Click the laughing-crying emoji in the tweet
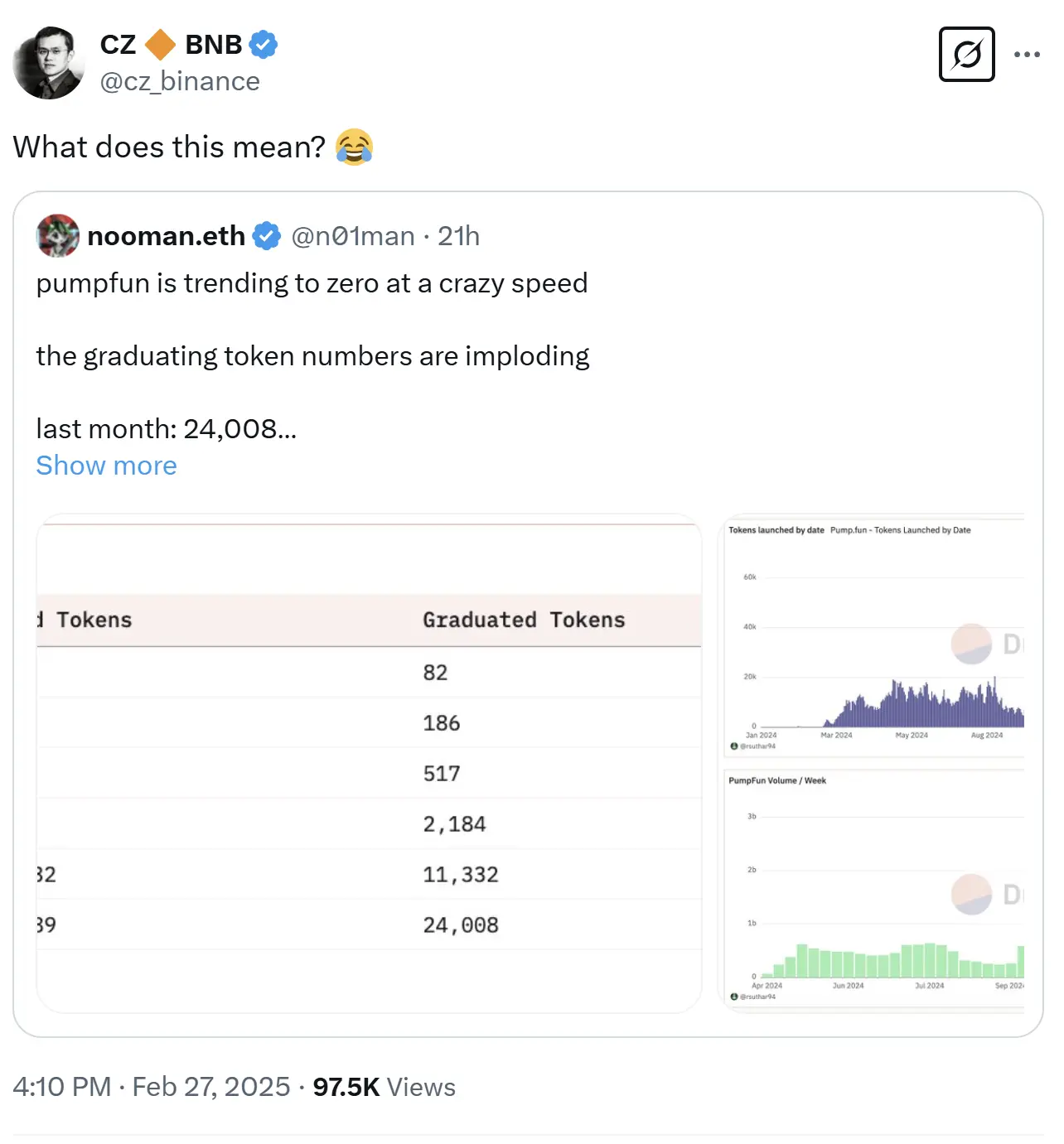1064x1144 pixels. [x=354, y=147]
